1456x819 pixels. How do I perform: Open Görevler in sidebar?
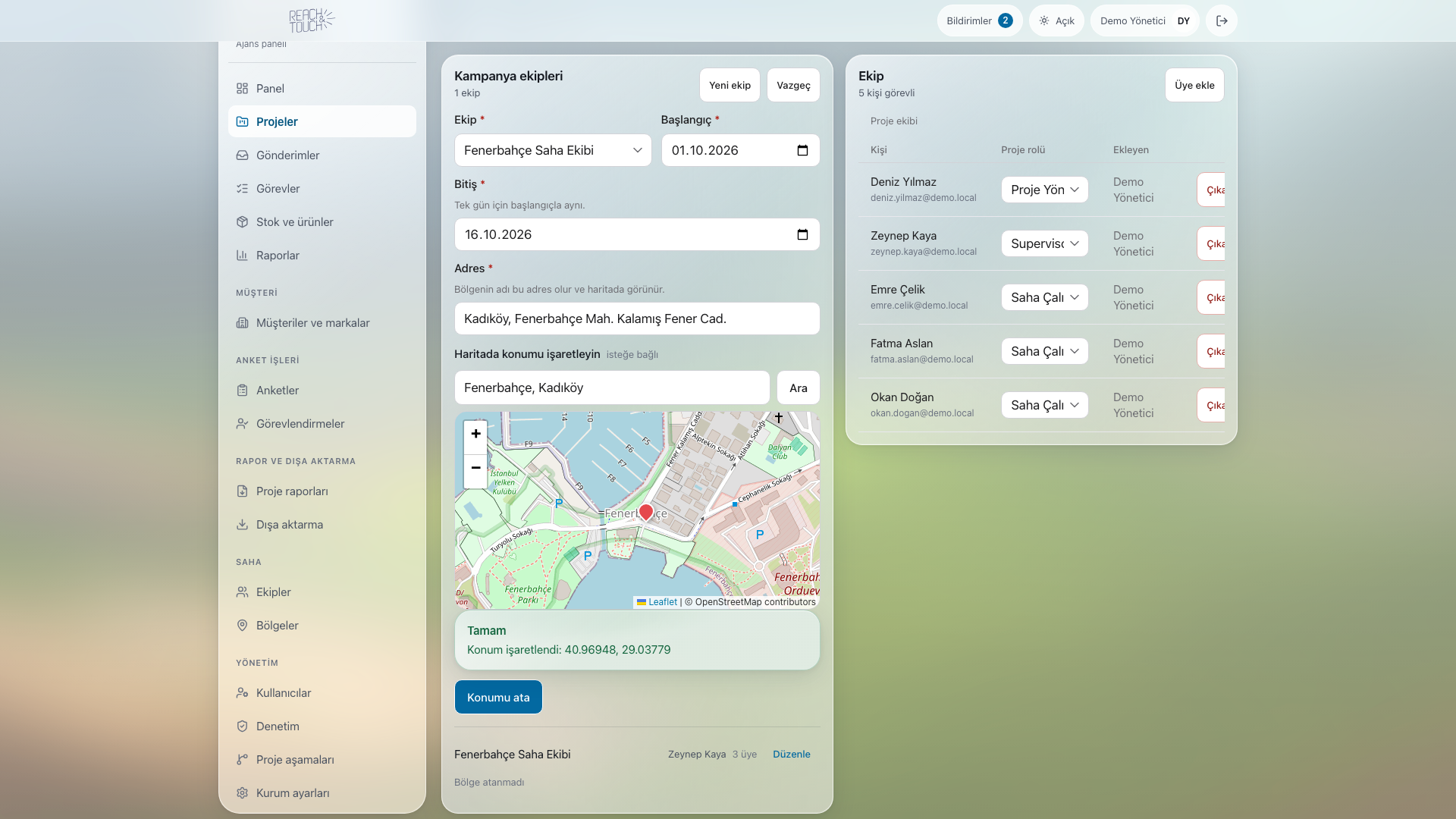click(322, 188)
